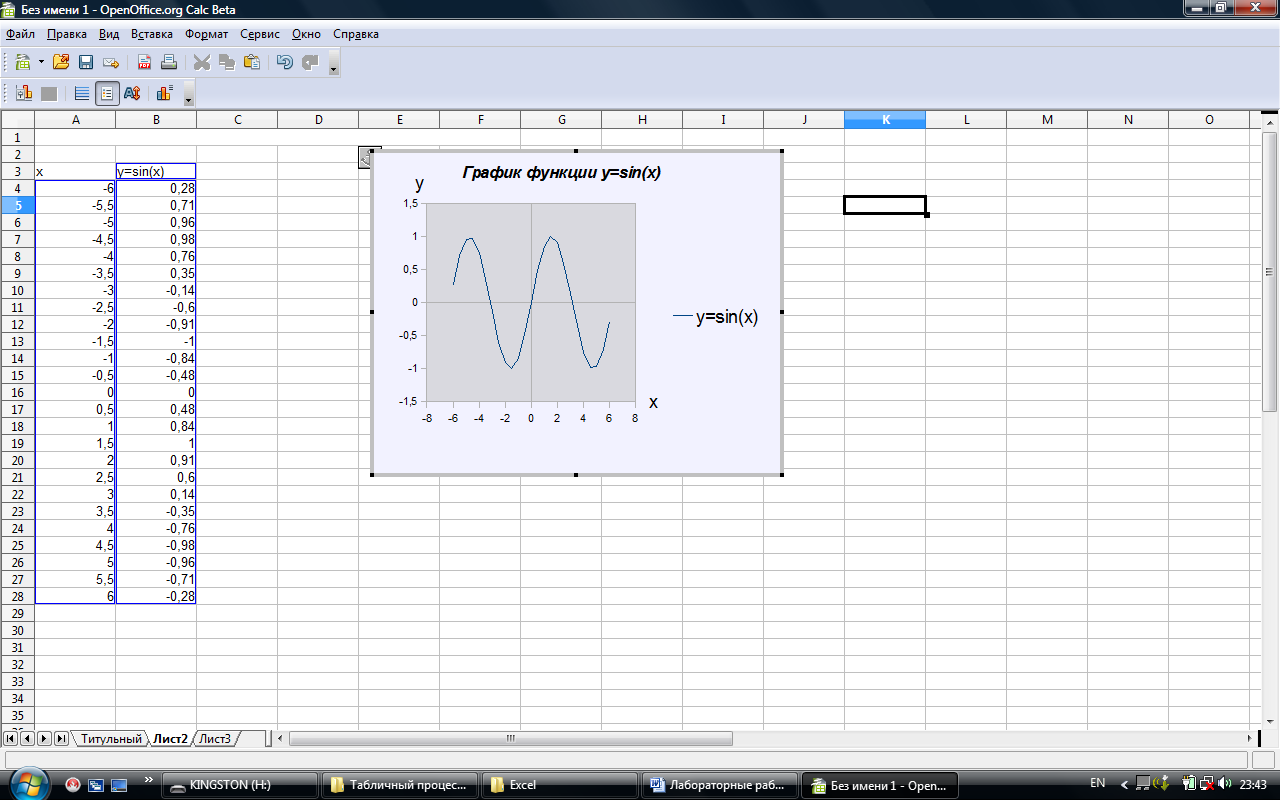
Task: Open the New document type dropdown arrow
Action: click(41, 62)
